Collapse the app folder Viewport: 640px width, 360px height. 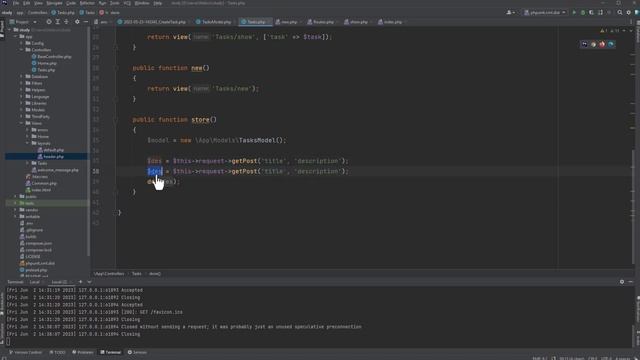pos(16,36)
